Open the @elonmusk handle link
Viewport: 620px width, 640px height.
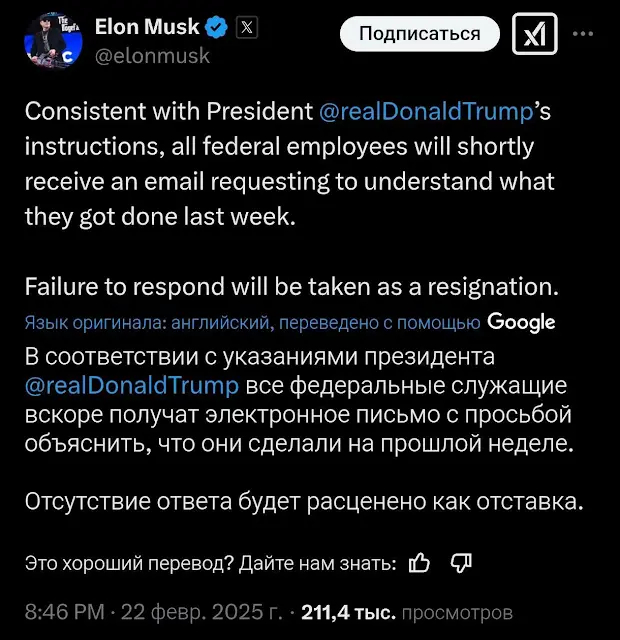coord(152,56)
